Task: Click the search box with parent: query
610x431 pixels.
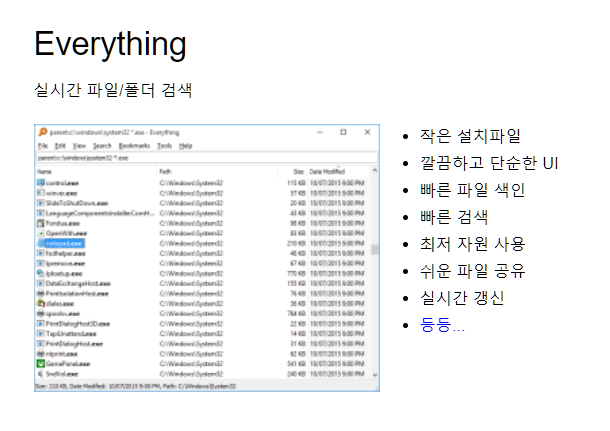Action: coord(207,158)
